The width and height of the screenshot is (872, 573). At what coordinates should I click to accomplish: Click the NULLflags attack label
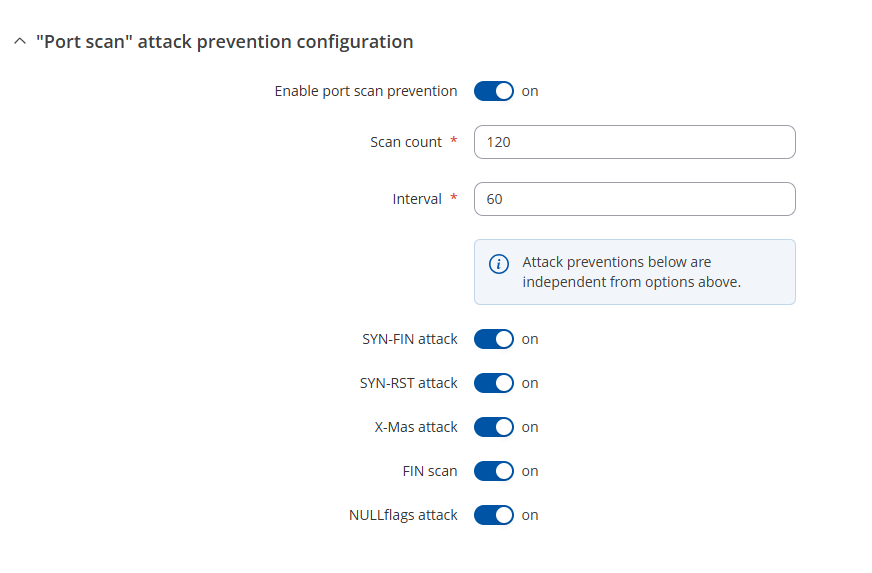point(402,515)
